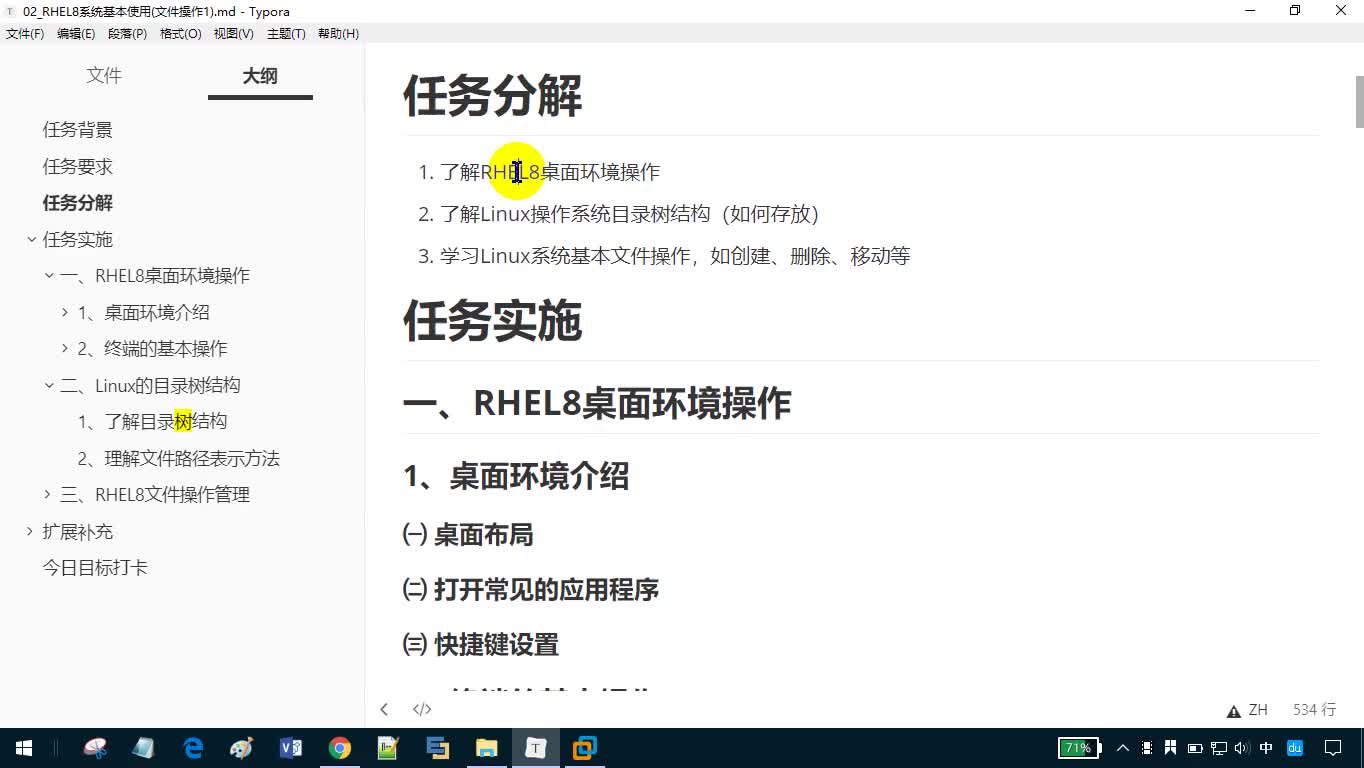Open the 段落(P) menu
This screenshot has height=768, width=1364.
pos(127,34)
